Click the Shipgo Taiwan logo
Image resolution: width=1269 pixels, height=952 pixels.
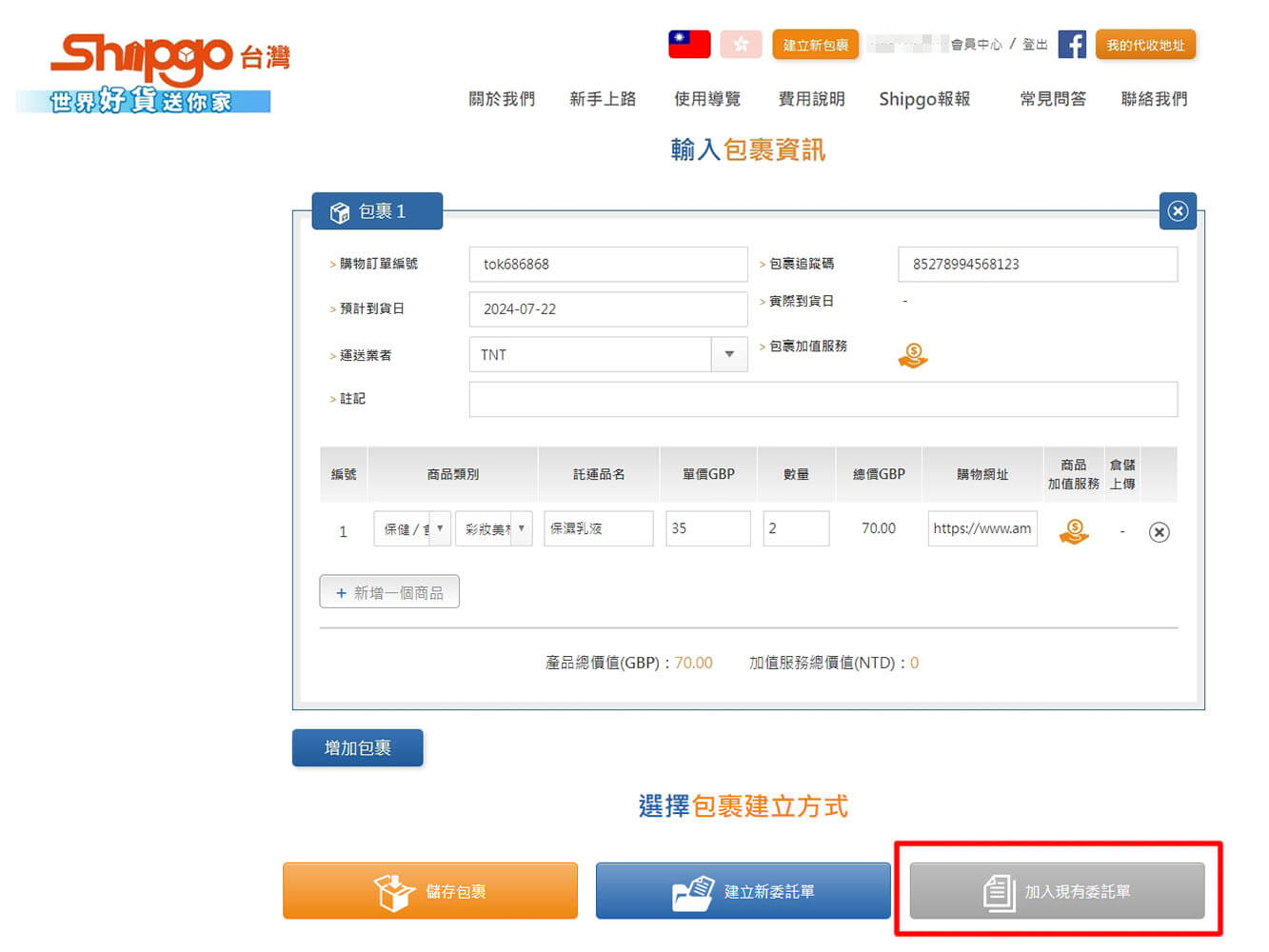[154, 74]
